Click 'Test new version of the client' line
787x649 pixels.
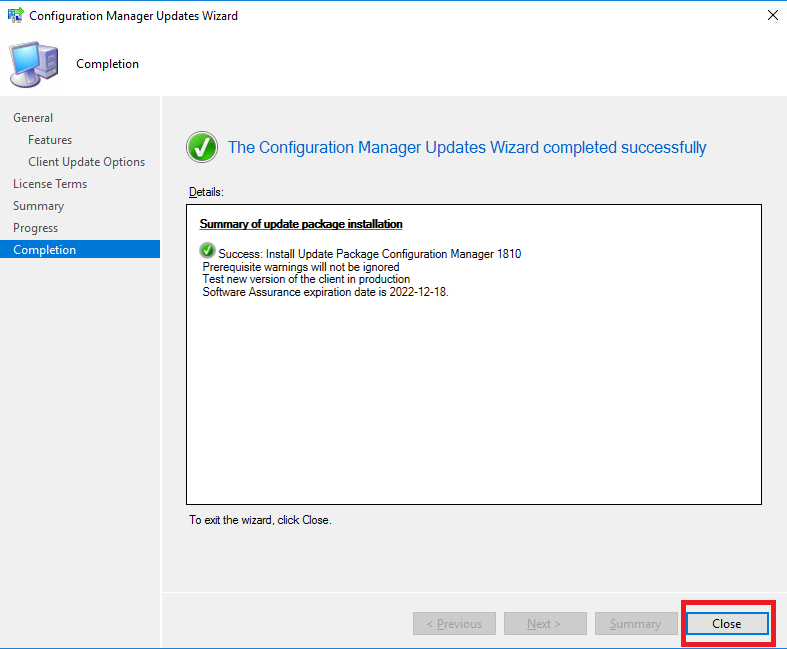pos(306,279)
